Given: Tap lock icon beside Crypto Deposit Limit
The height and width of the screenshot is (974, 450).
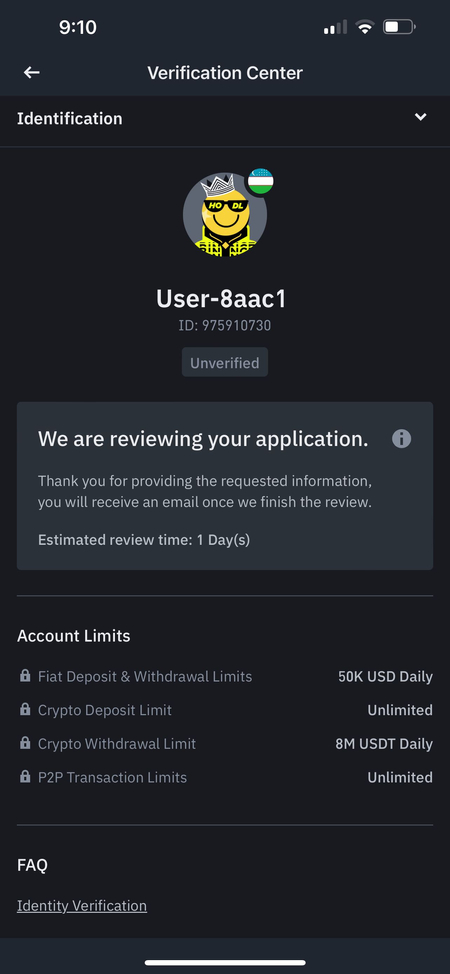Looking at the screenshot, I should tap(25, 709).
